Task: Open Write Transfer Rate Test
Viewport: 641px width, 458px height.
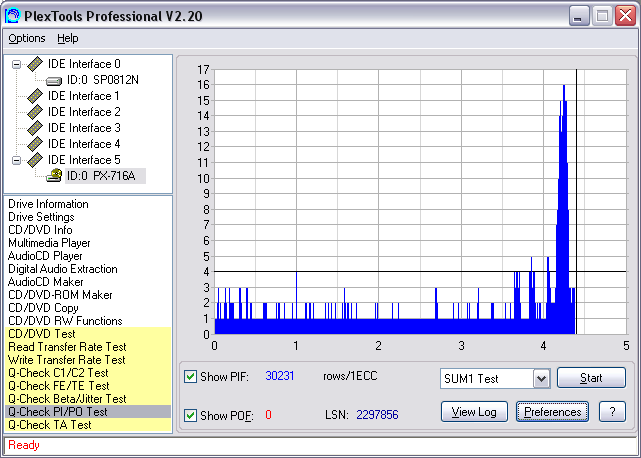Action: (x=67, y=360)
